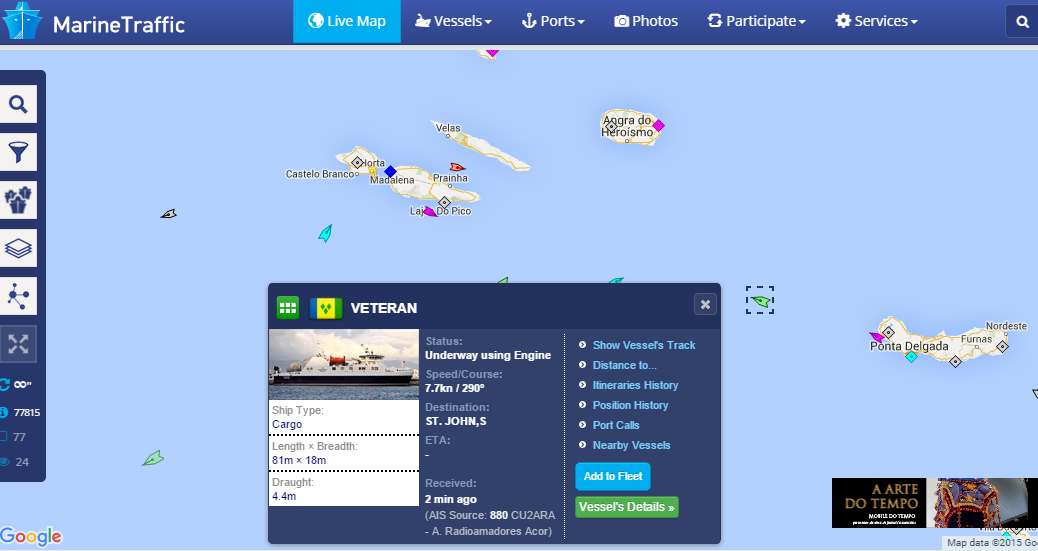Toggle the eye visibility counter showing 24

pos(15,462)
